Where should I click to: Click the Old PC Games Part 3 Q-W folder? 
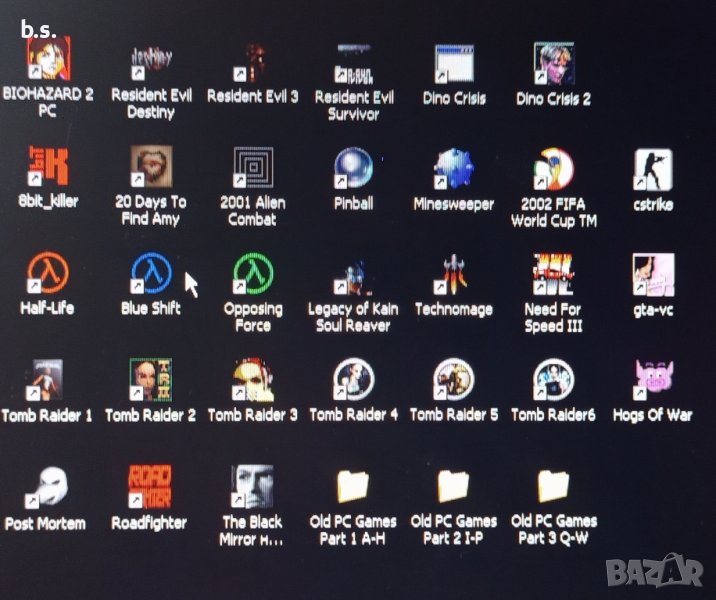click(x=553, y=486)
